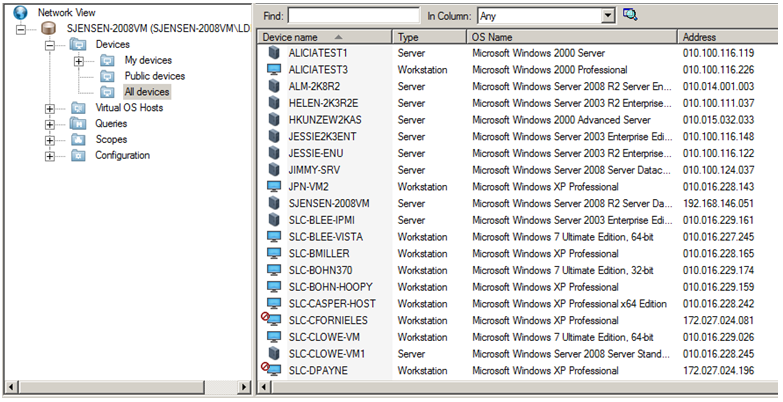This screenshot has width=783, height=402.
Task: Click the server icon for SLC-CLOWE-VM1
Action: click(274, 354)
